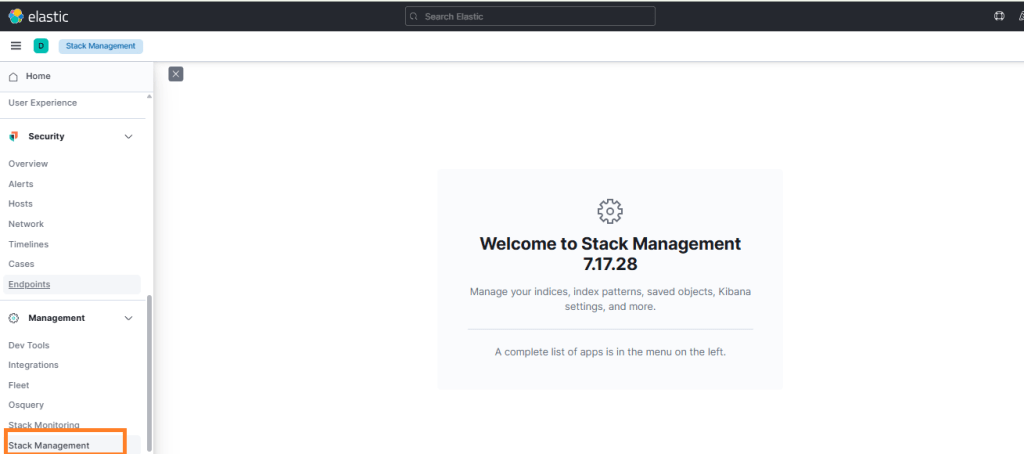Open the green D space avatar

41,46
